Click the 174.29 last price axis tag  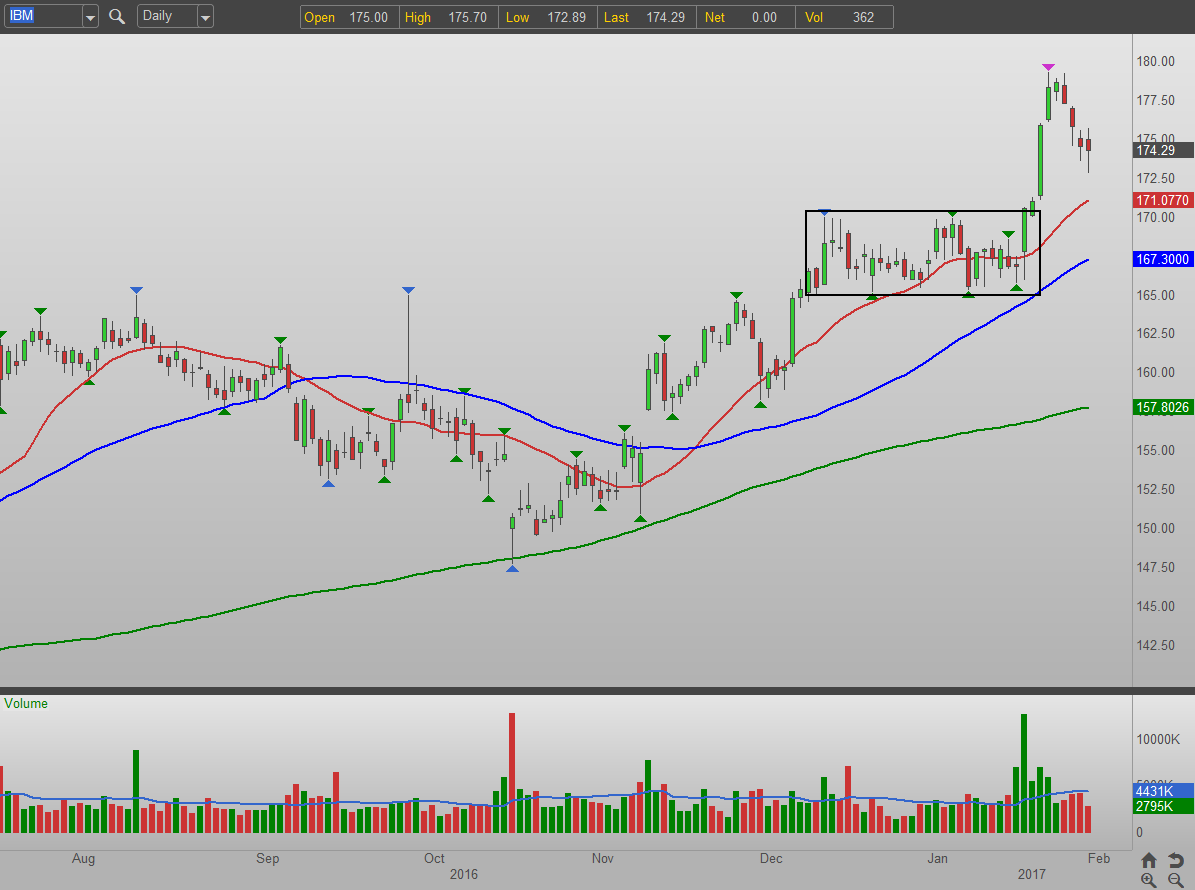[1163, 150]
